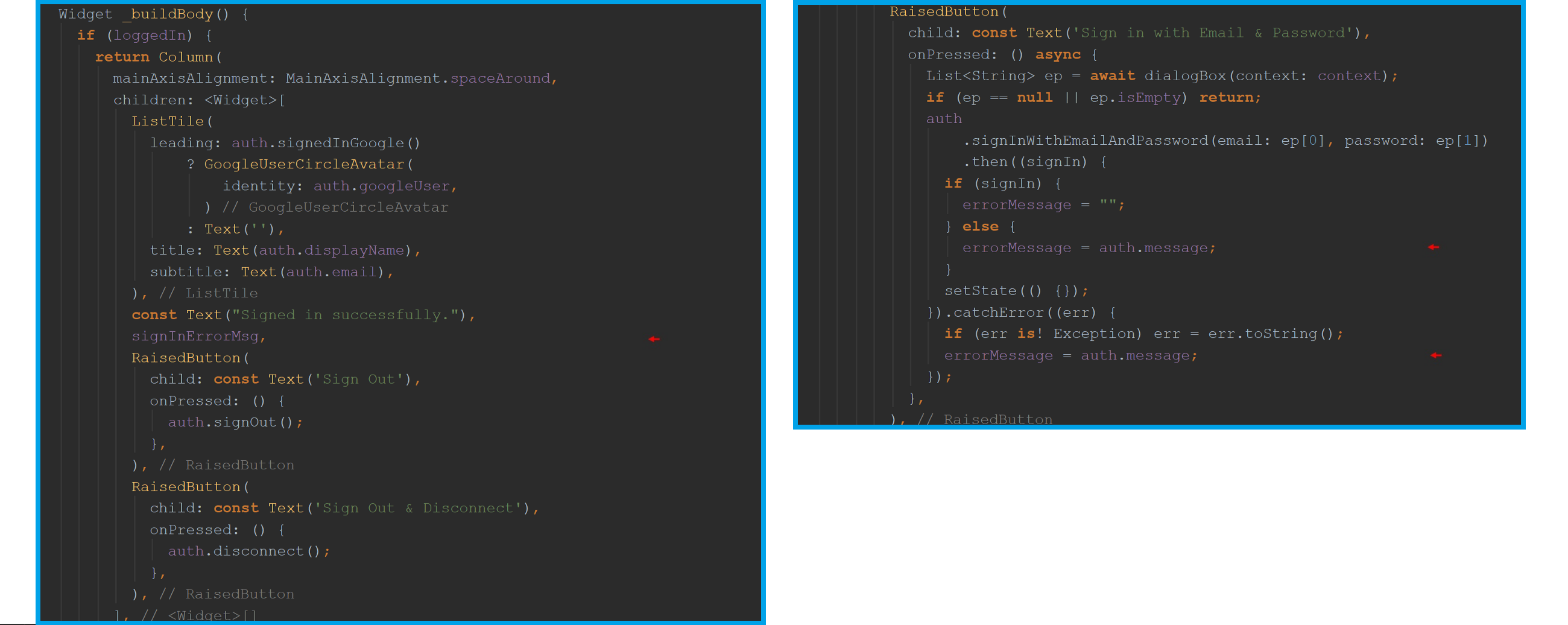Click the 'ListTile(' constructor line

pos(172,121)
